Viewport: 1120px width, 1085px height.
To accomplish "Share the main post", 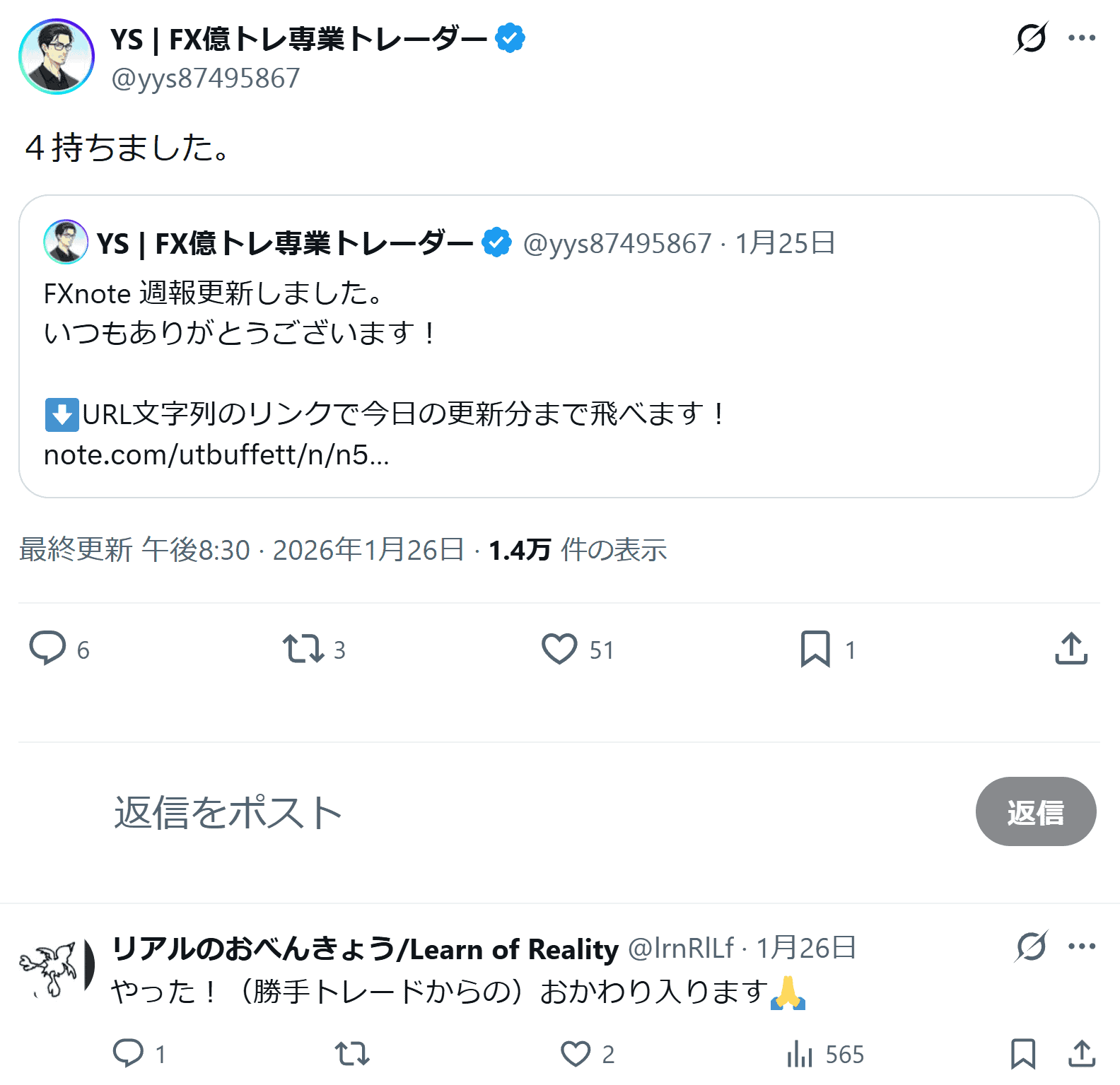I will tap(1071, 648).
